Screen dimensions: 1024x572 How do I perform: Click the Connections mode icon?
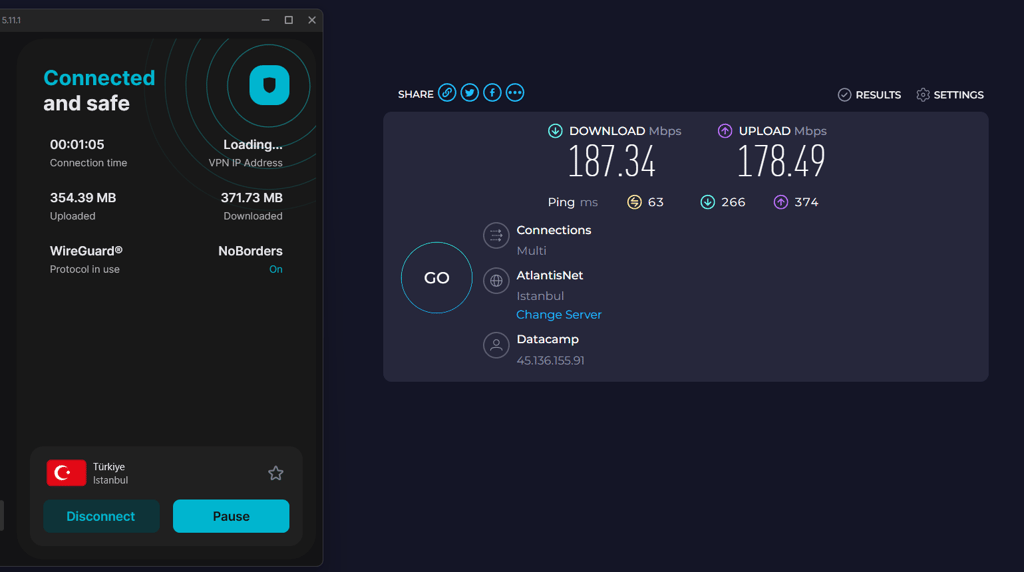click(496, 236)
